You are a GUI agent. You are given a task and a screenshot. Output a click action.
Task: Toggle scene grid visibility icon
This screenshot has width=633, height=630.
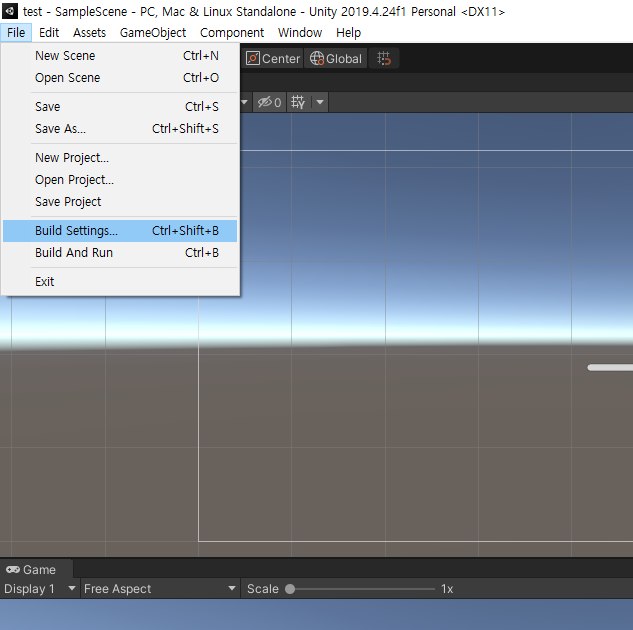298,102
